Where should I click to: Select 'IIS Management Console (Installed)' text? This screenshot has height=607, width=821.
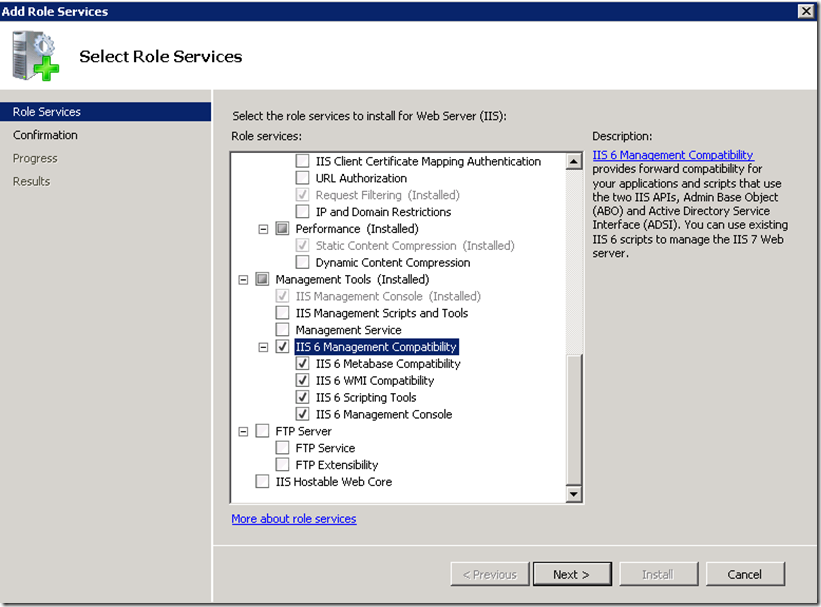click(388, 296)
